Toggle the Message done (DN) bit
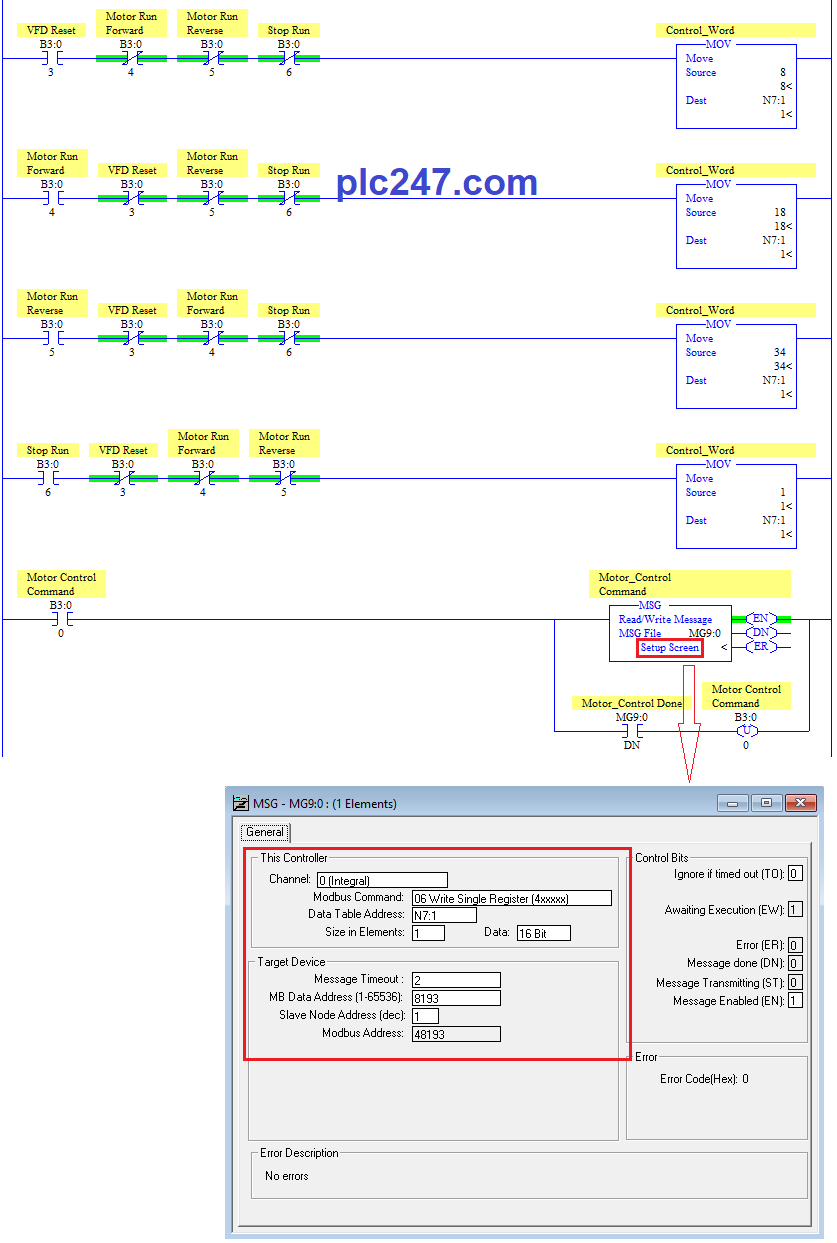The width and height of the screenshot is (837, 1243). click(795, 963)
